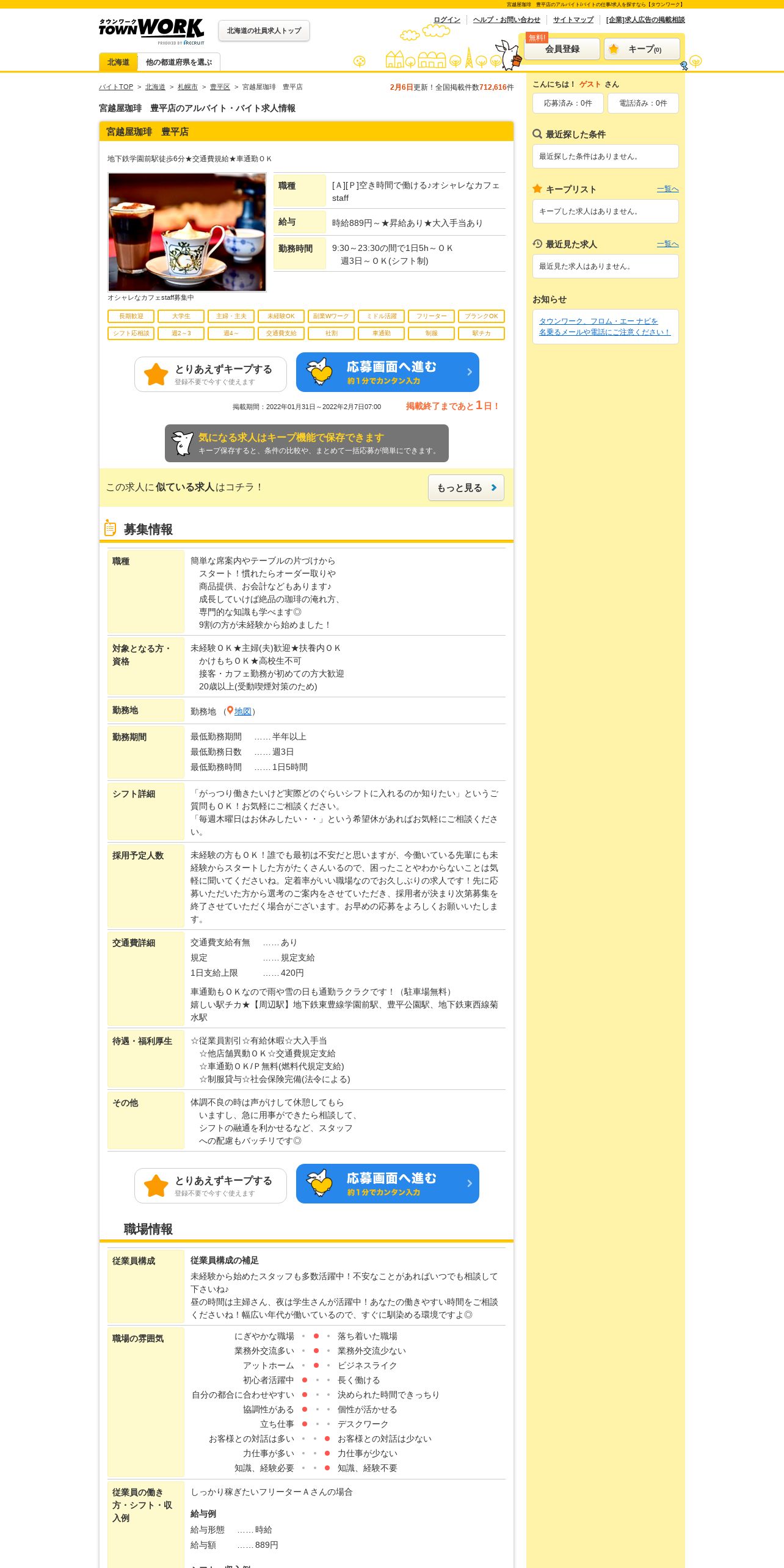Click the map pin icon by 地図

click(230, 711)
